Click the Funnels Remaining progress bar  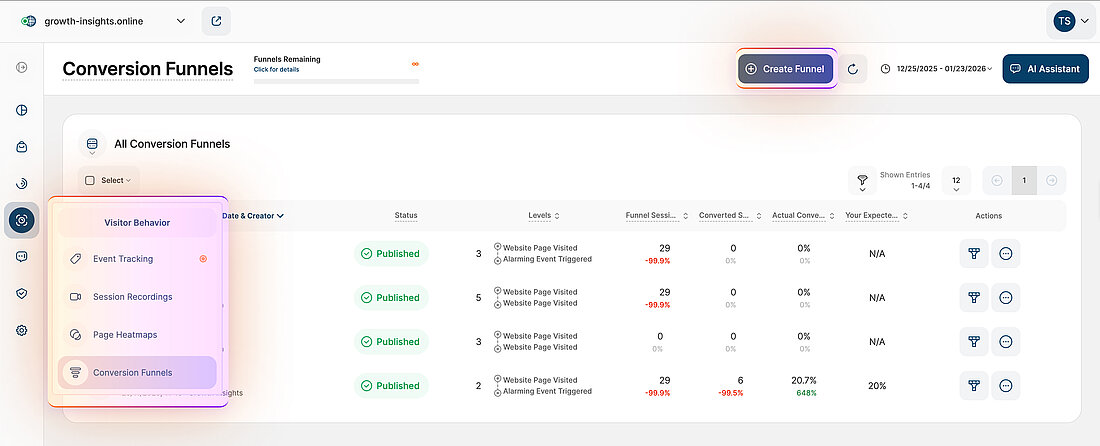[x=336, y=81]
